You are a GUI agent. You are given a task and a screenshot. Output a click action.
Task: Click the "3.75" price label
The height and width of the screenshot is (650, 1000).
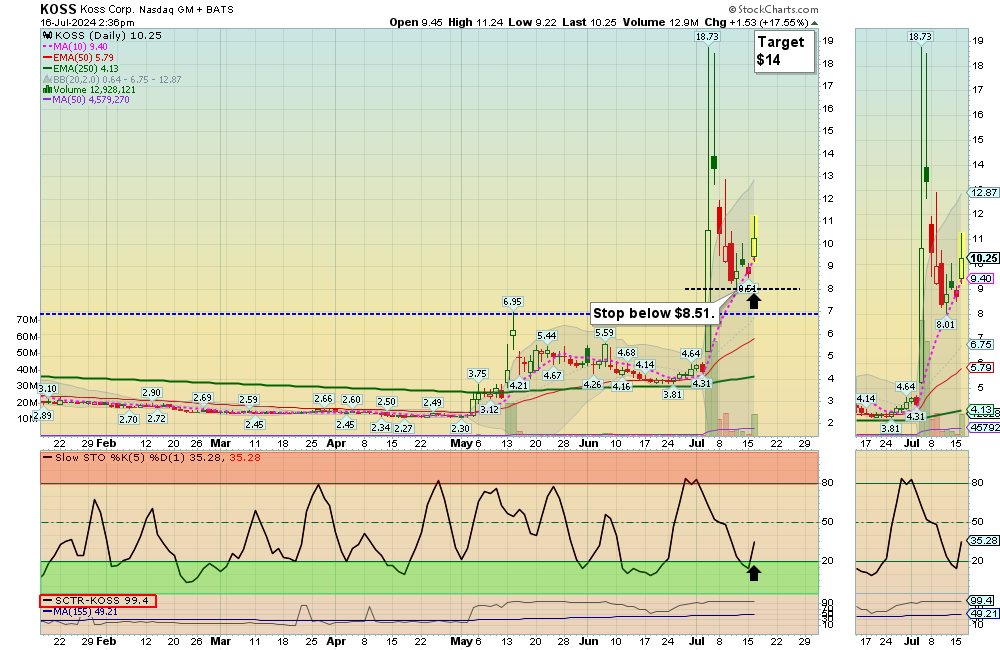click(x=477, y=374)
